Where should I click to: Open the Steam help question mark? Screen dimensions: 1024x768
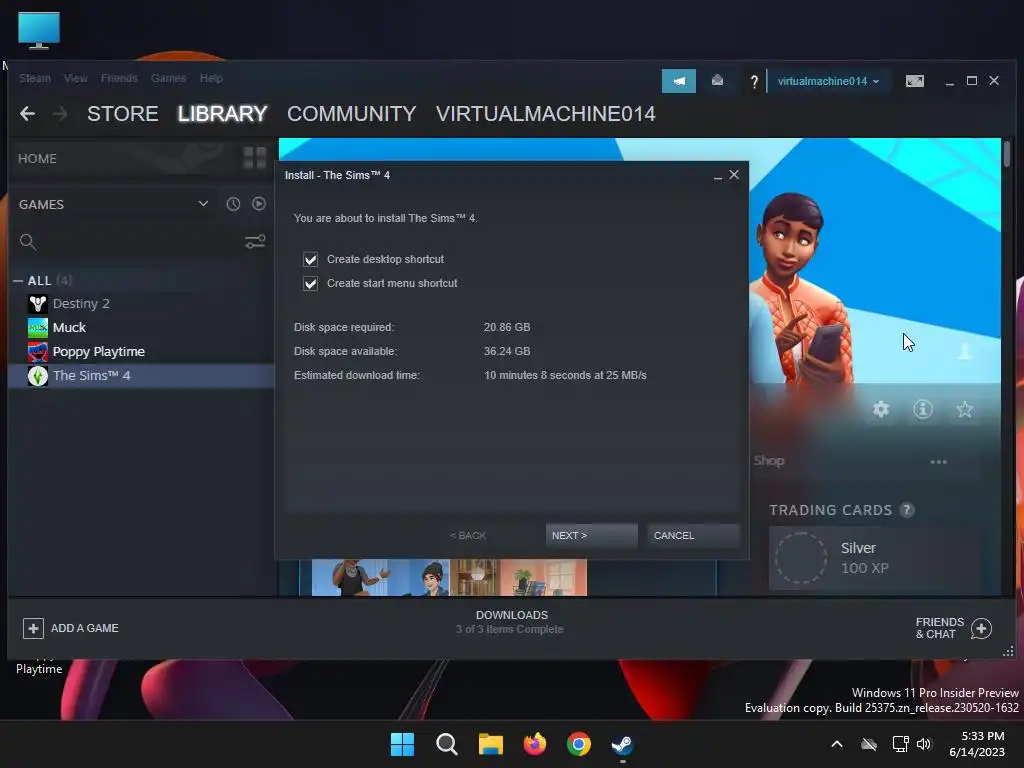[x=754, y=82]
